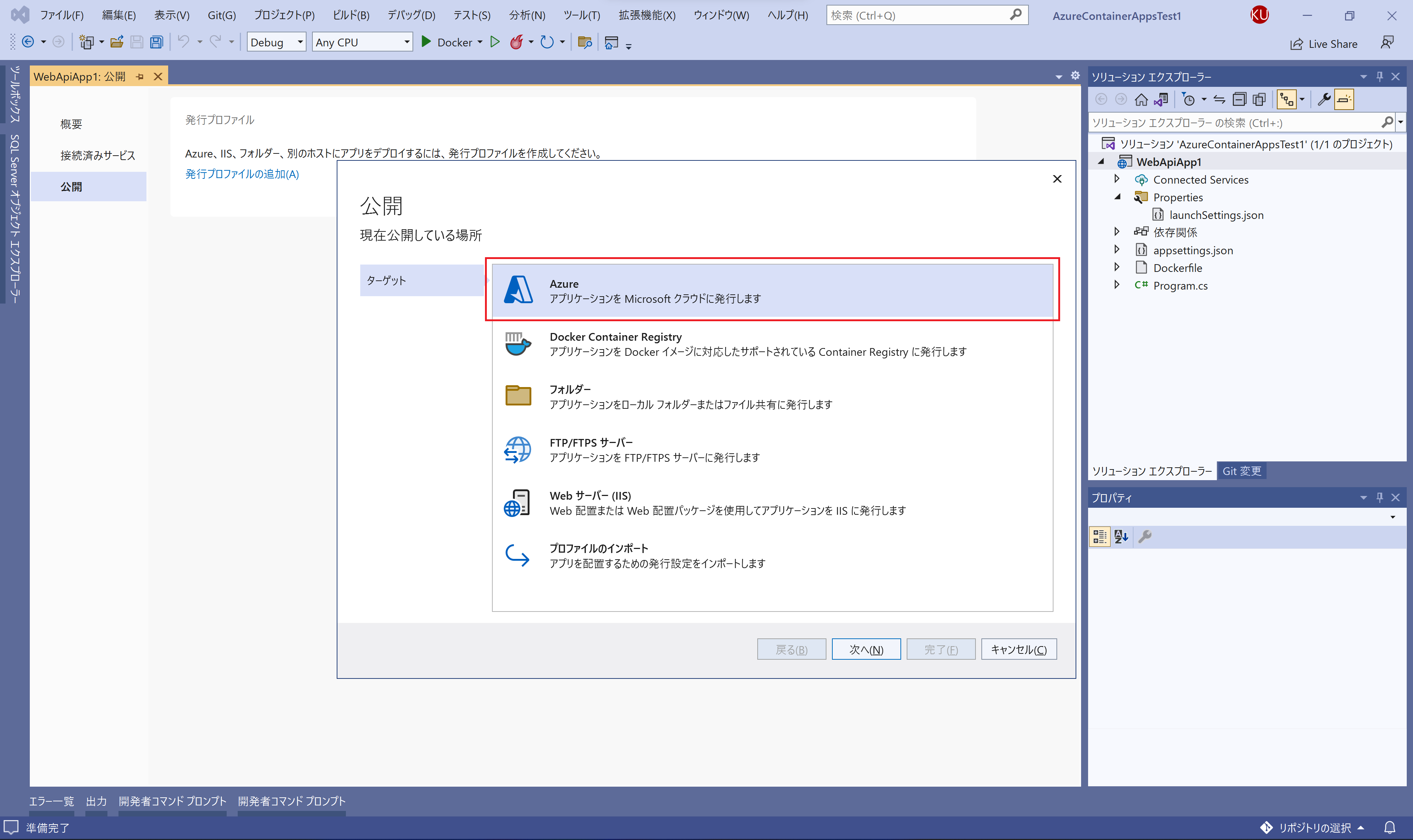
Task: Switch to the Git 変更 tab
Action: (x=1242, y=471)
